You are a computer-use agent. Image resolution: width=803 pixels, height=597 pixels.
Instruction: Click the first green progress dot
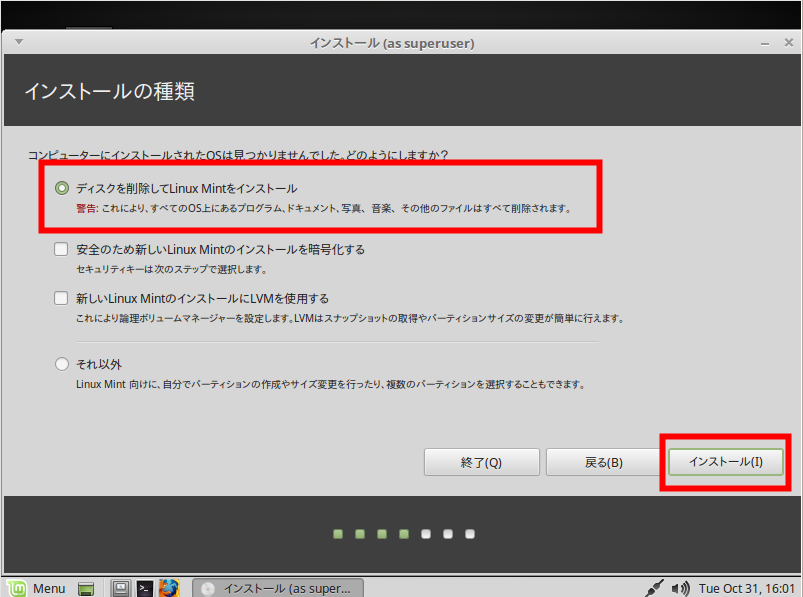coord(338,534)
